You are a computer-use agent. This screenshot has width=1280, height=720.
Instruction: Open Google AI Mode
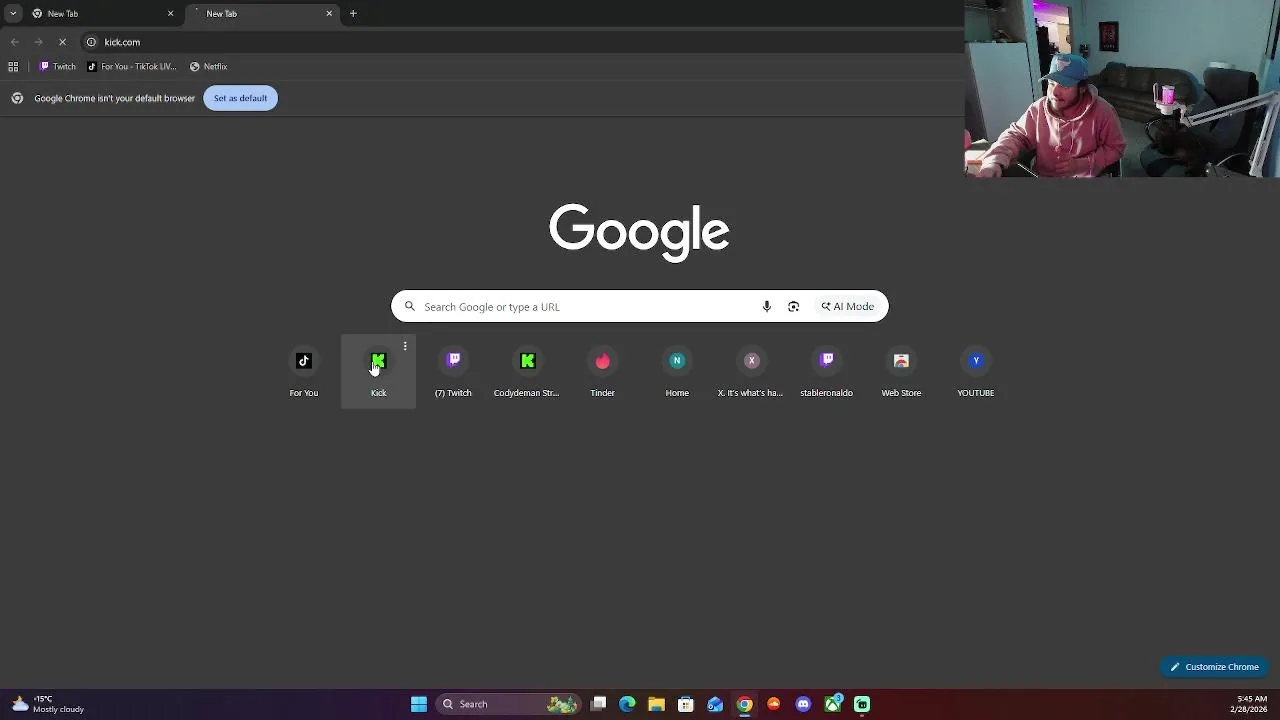click(848, 307)
